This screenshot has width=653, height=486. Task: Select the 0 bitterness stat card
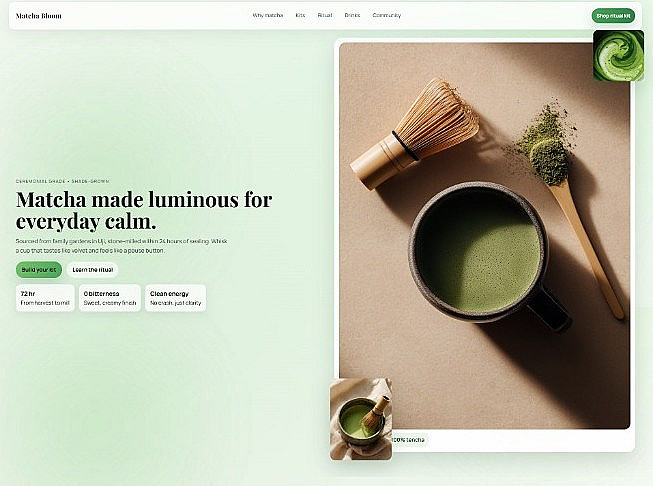click(110, 298)
